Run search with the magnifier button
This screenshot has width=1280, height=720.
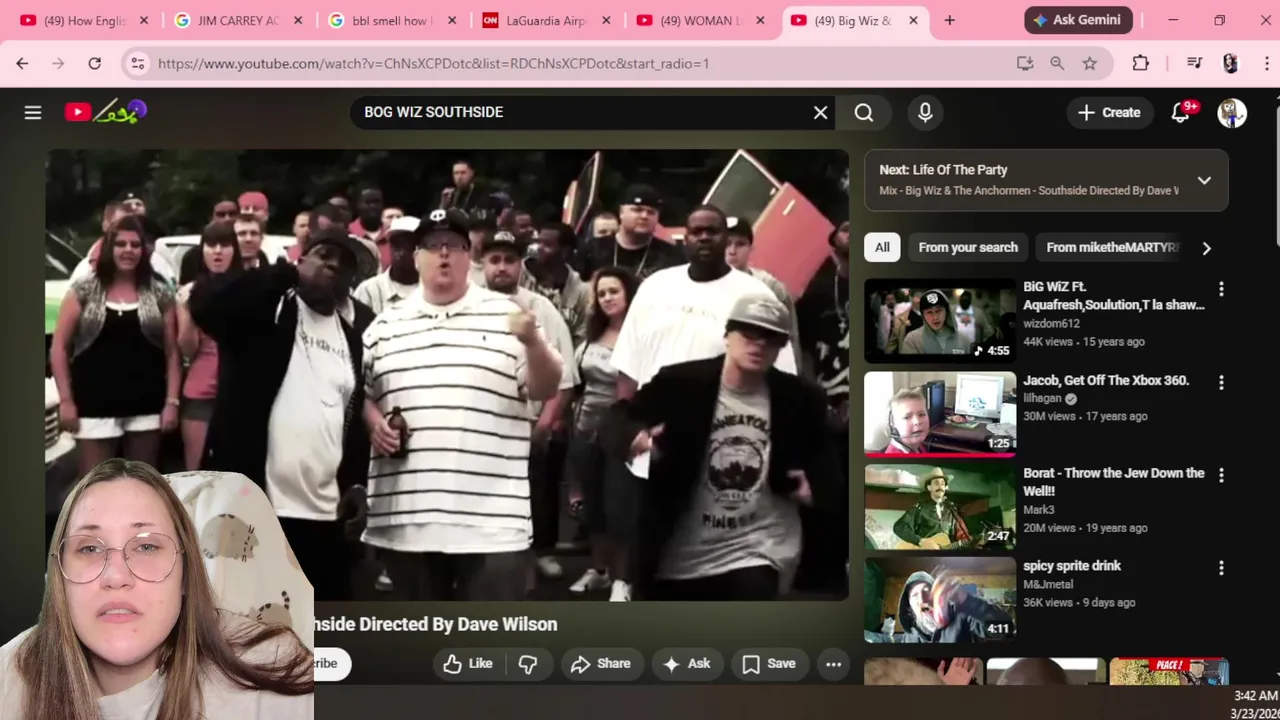pyautogui.click(x=864, y=112)
